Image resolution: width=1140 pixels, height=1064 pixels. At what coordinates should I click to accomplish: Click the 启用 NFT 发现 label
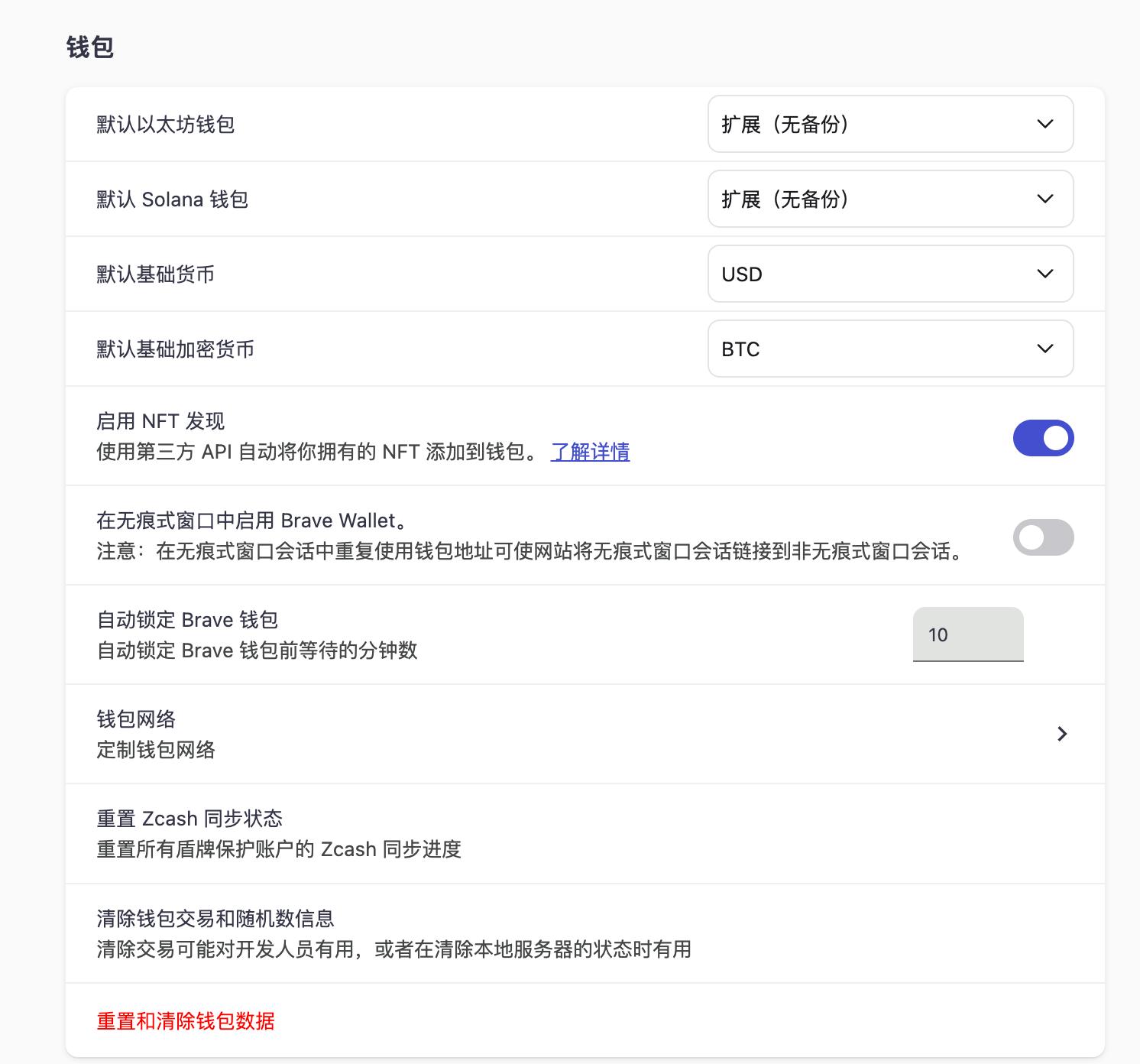160,421
